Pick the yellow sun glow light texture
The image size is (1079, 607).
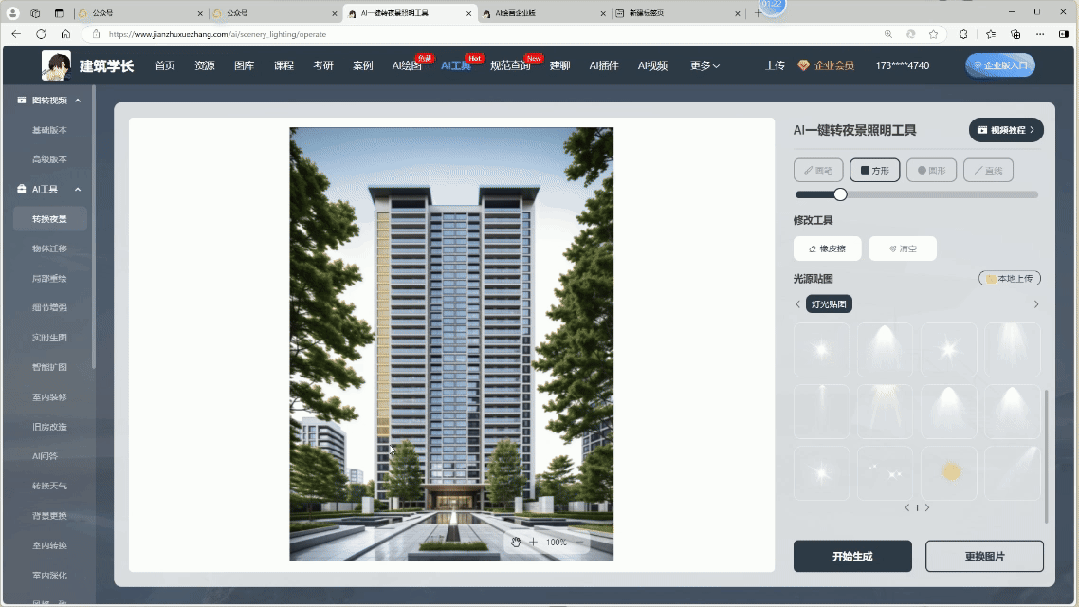[x=949, y=473]
